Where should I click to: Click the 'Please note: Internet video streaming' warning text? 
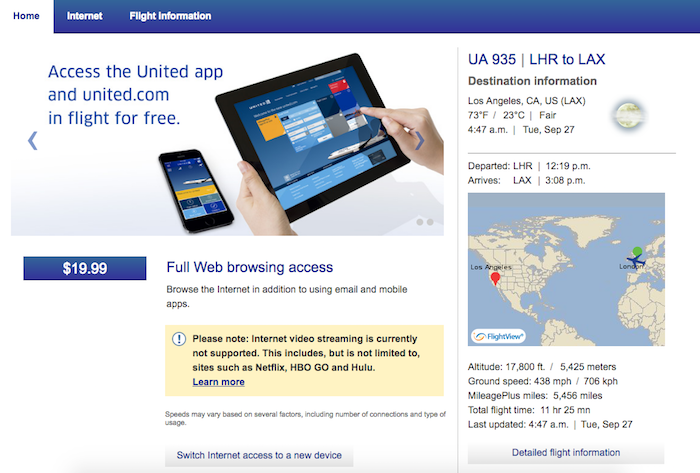306,353
